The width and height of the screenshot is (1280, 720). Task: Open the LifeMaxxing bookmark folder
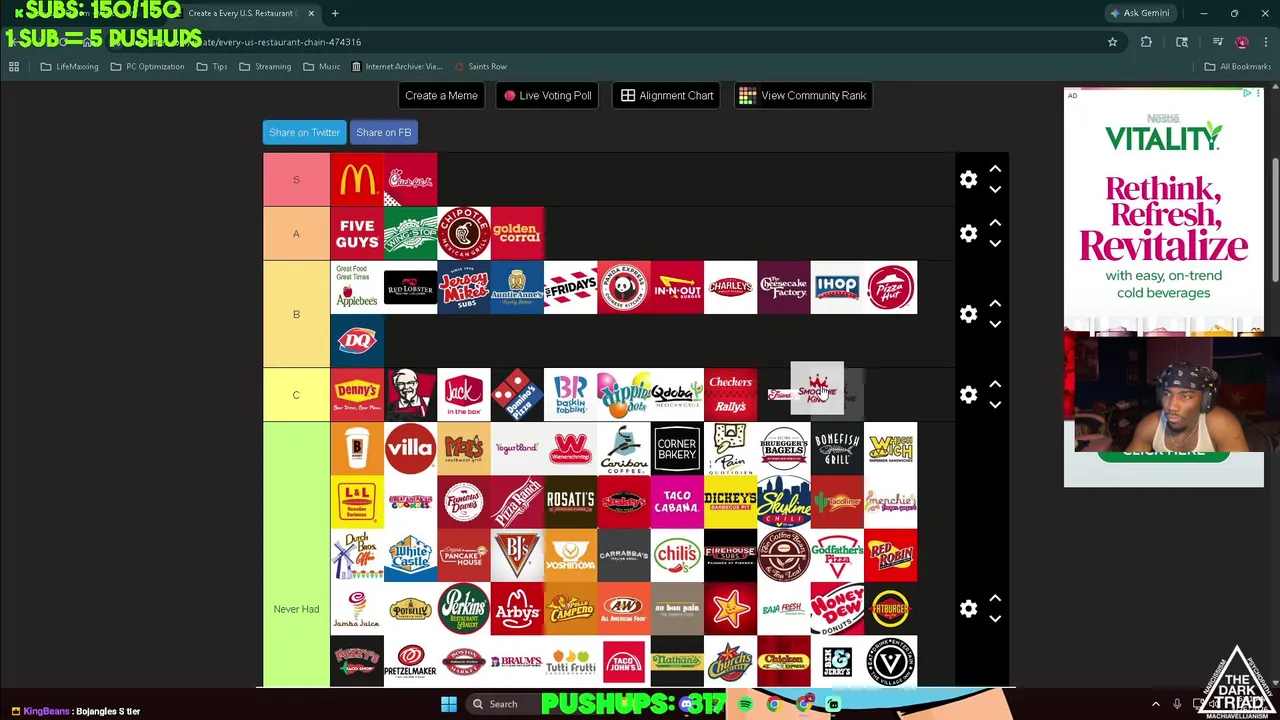69,67
